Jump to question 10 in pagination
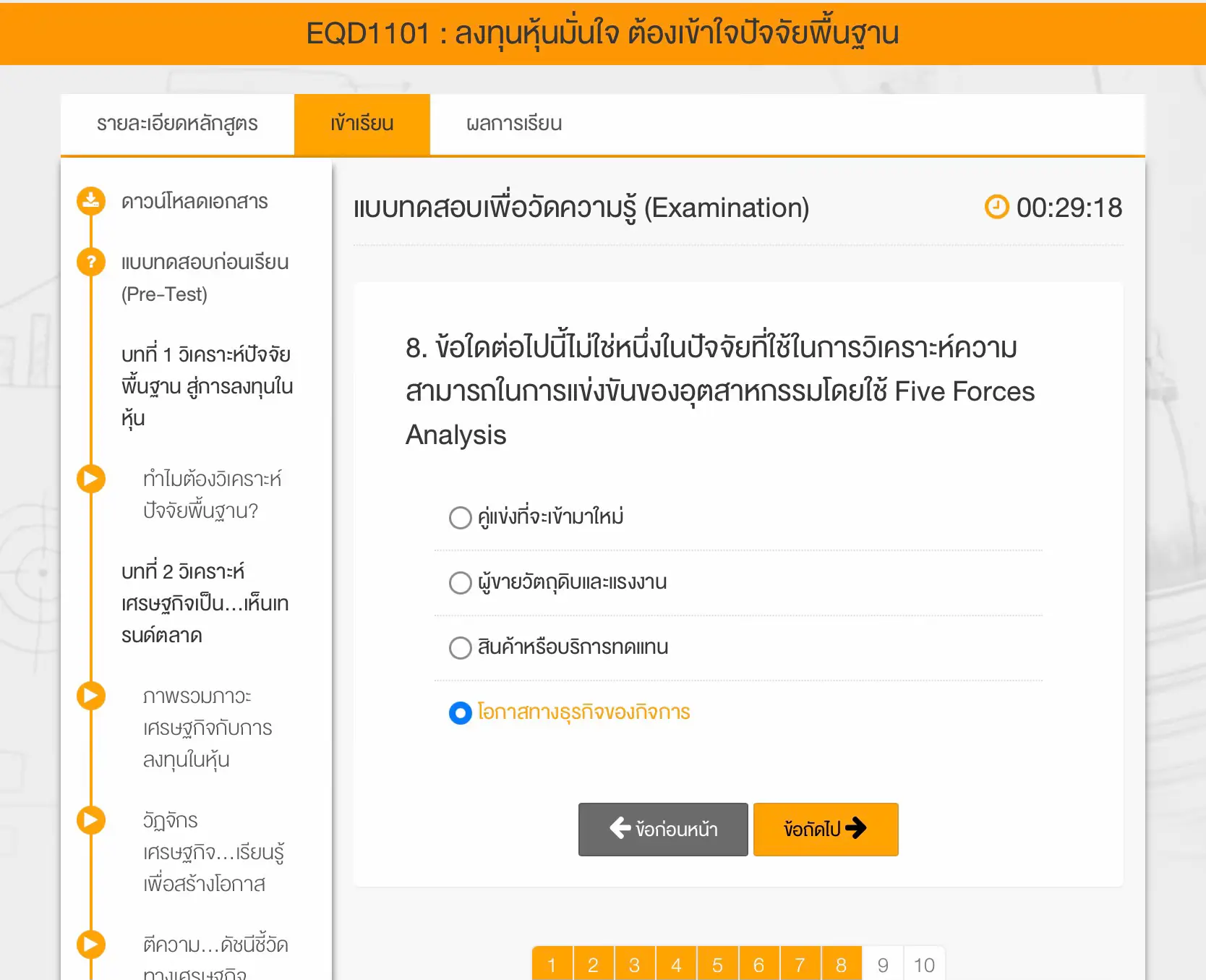Image resolution: width=1206 pixels, height=980 pixels. (924, 964)
